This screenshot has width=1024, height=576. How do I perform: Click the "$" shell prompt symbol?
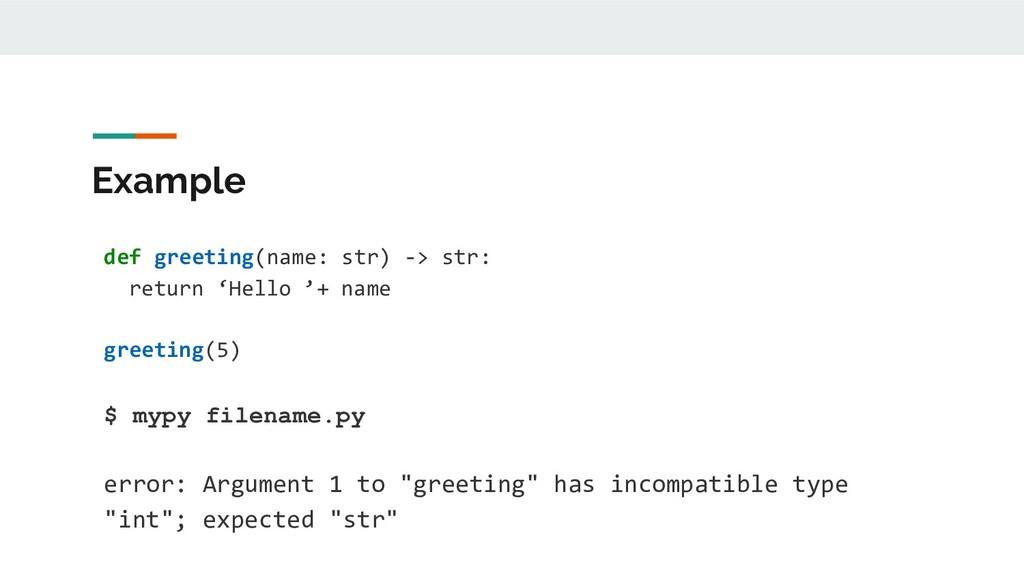(110, 416)
